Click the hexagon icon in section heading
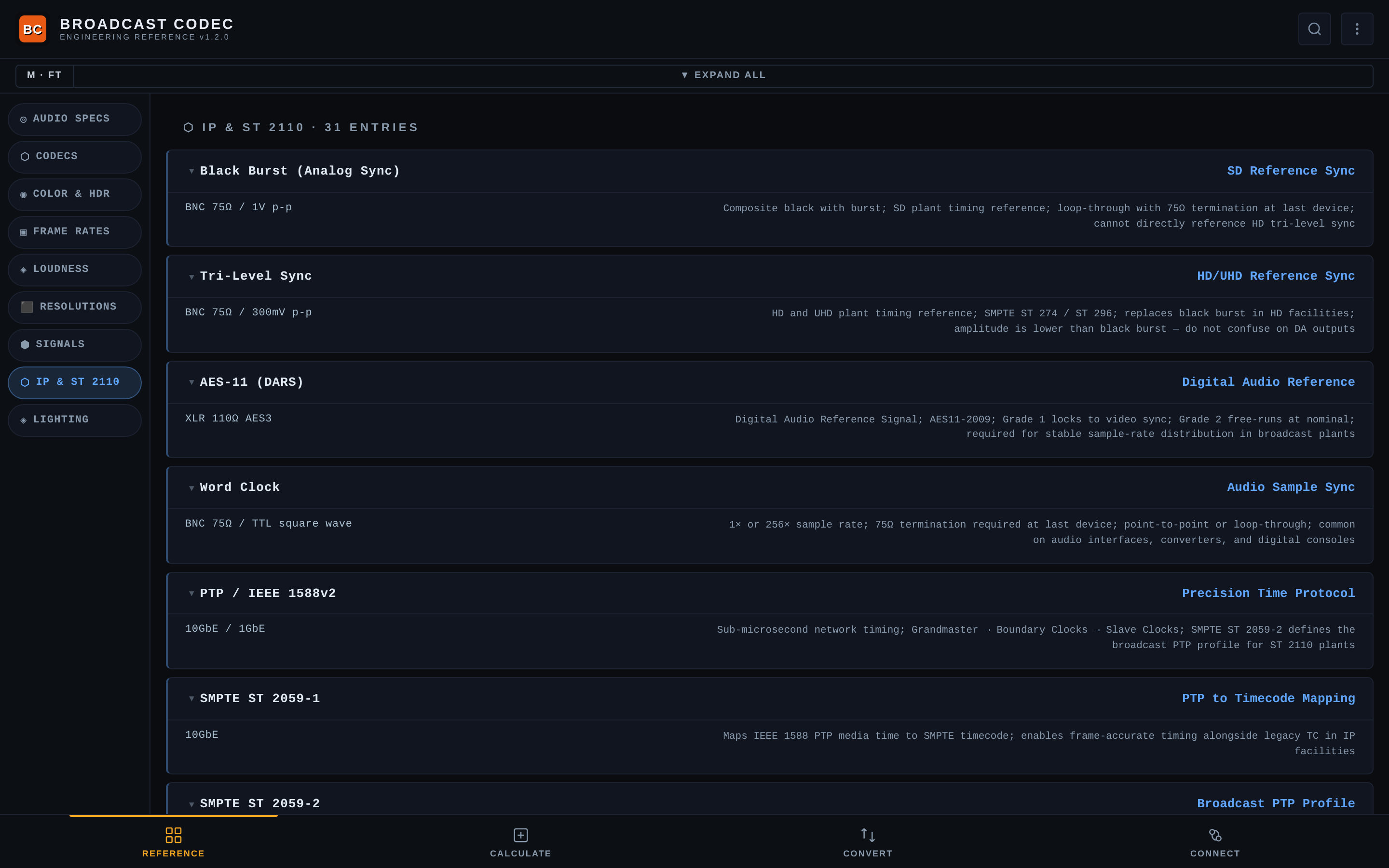This screenshot has width=1389, height=868. [188, 127]
